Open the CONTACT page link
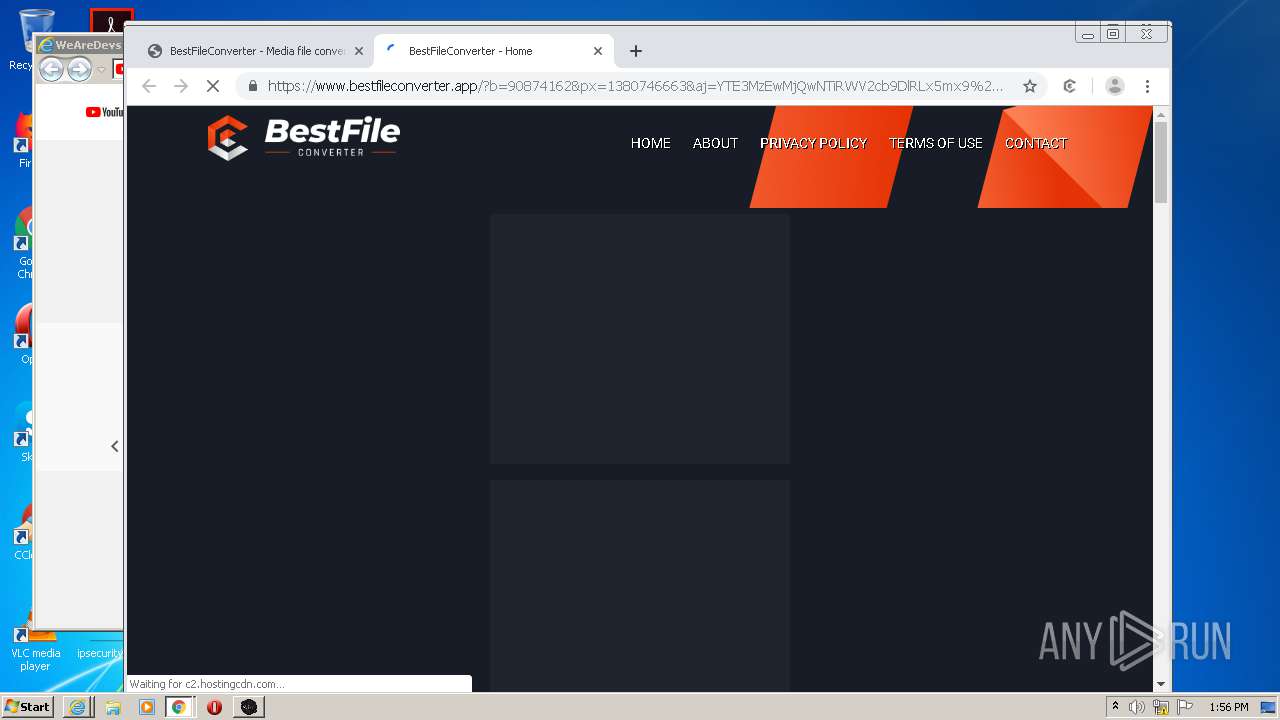Screen dimensions: 1280x720 coord(1036,143)
